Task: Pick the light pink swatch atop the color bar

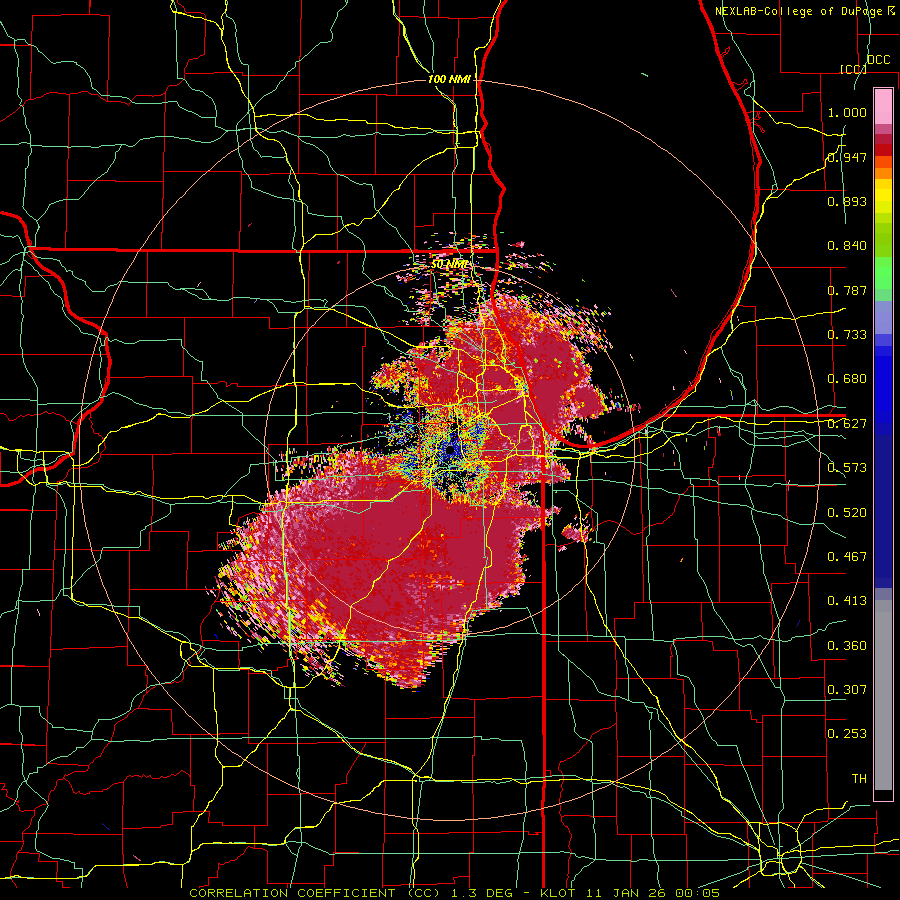Action: pos(883,106)
